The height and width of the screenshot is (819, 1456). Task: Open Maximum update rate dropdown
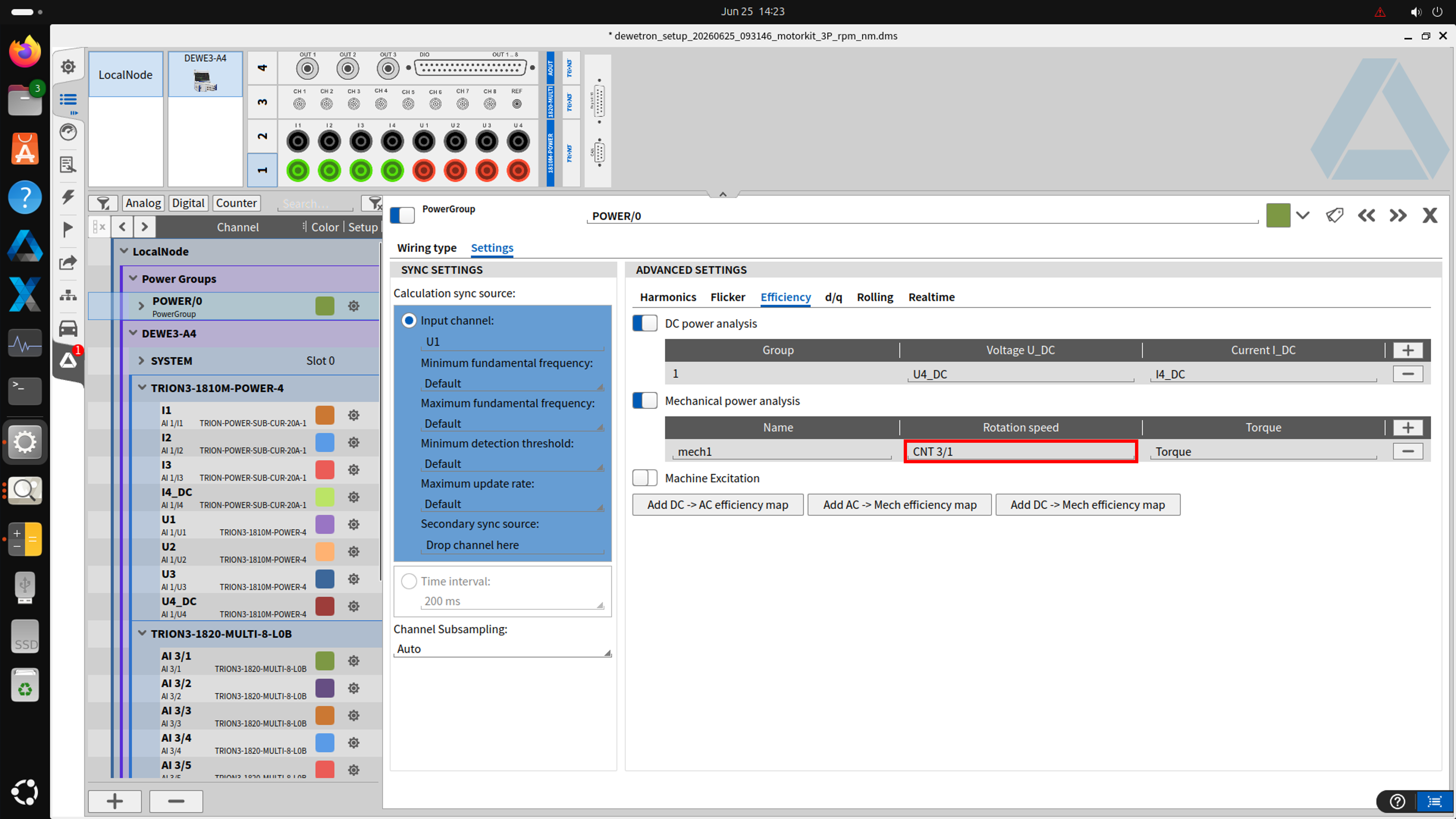point(513,504)
